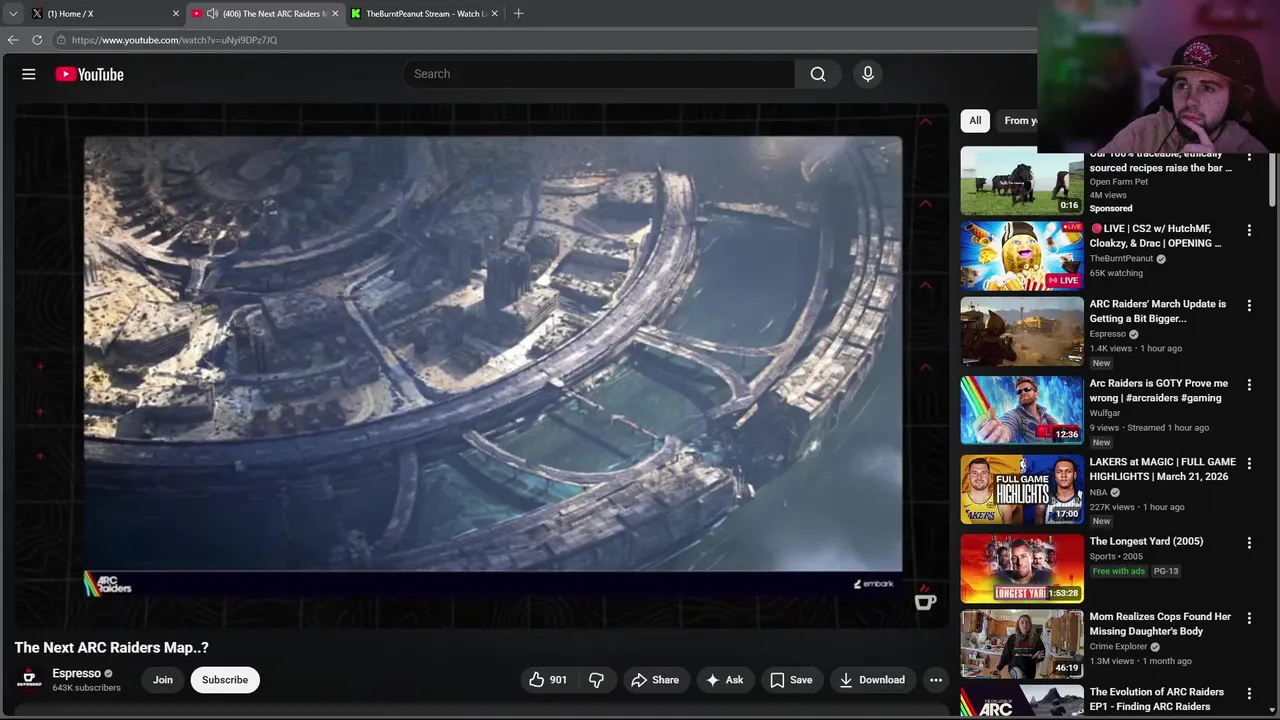The height and width of the screenshot is (720, 1280).
Task: Focus the YouTube search field
Action: pos(599,74)
